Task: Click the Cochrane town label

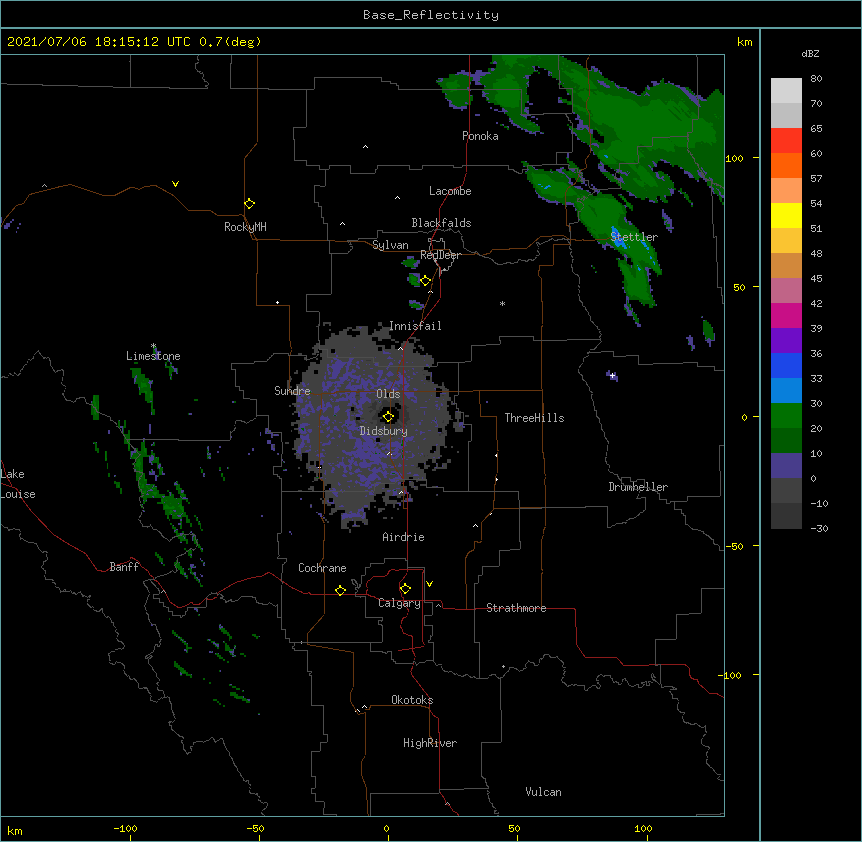Action: click(x=322, y=568)
